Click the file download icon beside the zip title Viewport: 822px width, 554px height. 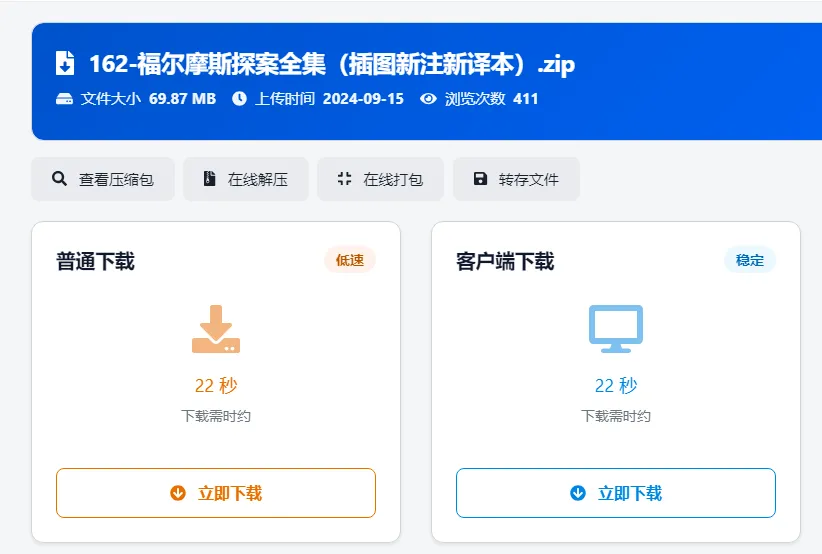[65, 63]
